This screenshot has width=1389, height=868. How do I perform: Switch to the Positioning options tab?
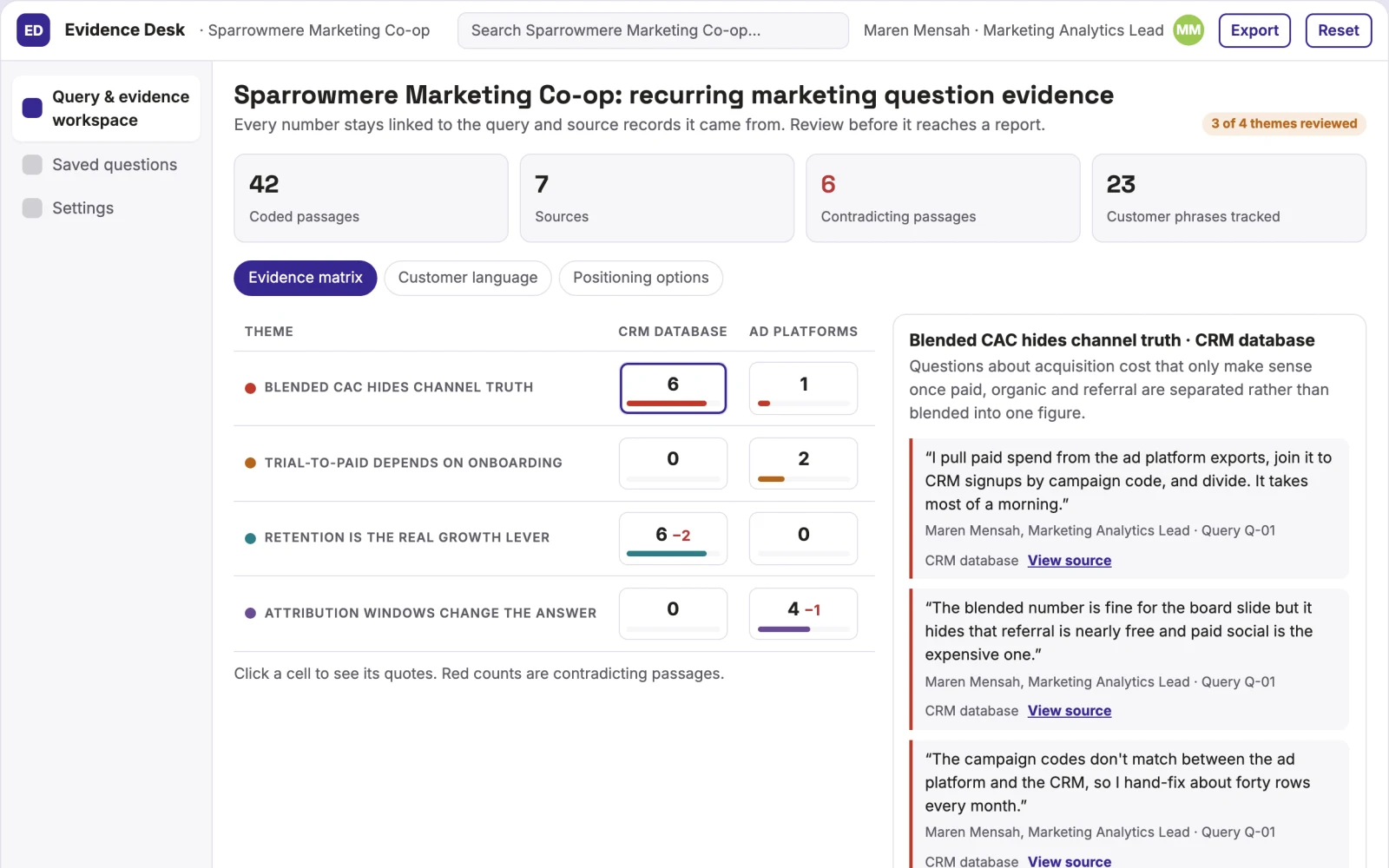[x=641, y=278]
